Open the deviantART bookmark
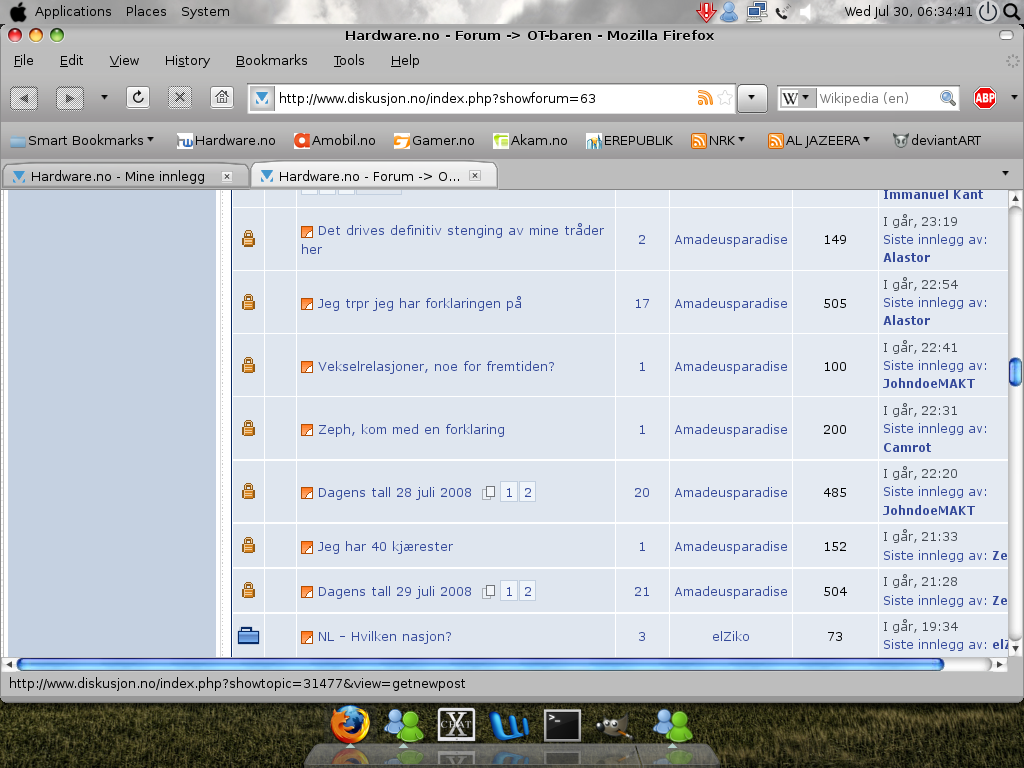Screen dimensions: 1024x768 (x=936, y=140)
